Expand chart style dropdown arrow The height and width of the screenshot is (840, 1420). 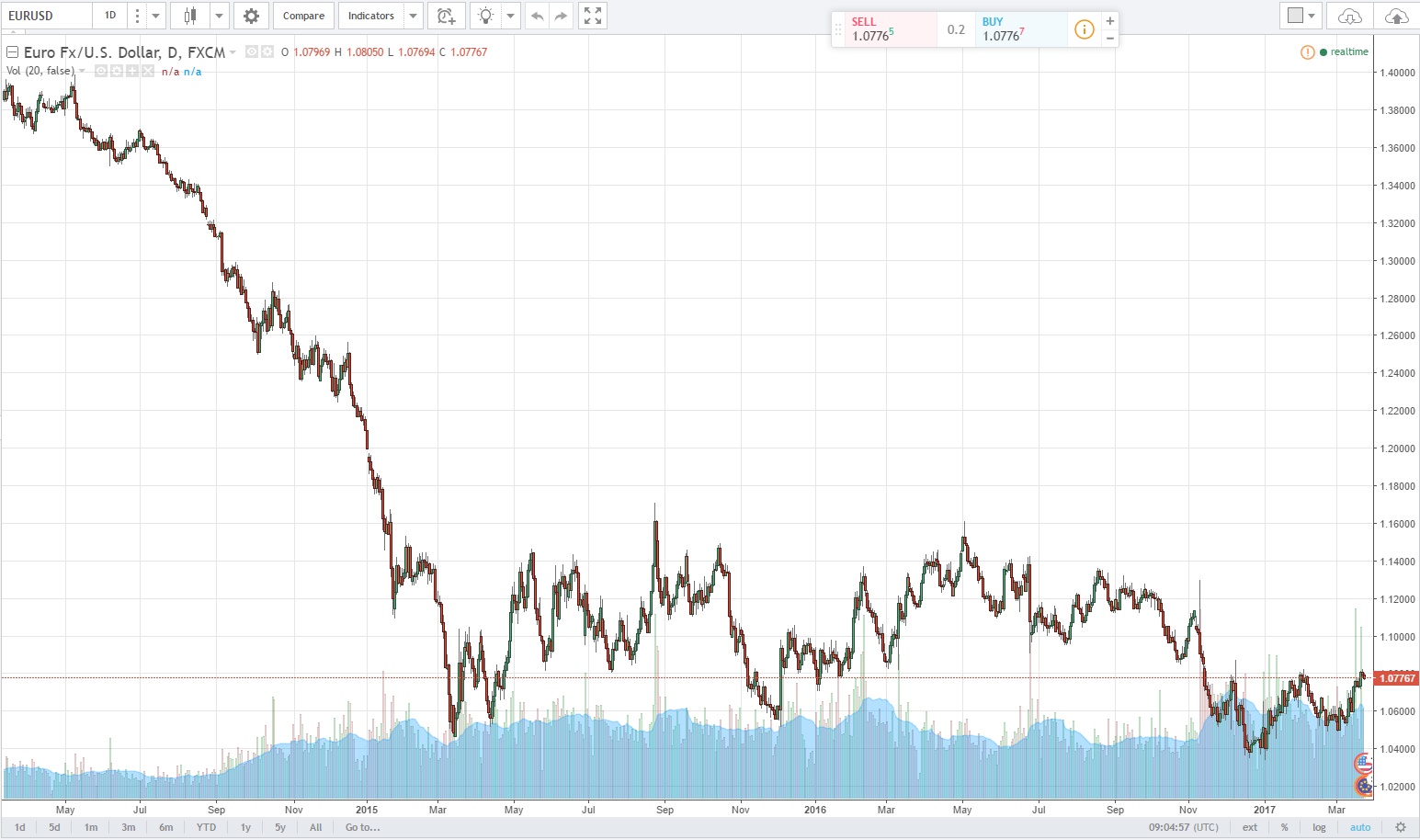(x=219, y=16)
